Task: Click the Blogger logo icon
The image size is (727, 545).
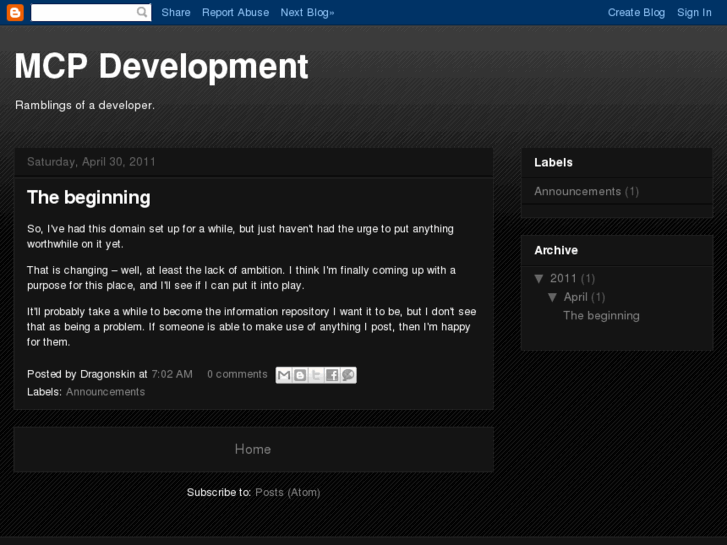Action: (x=15, y=12)
